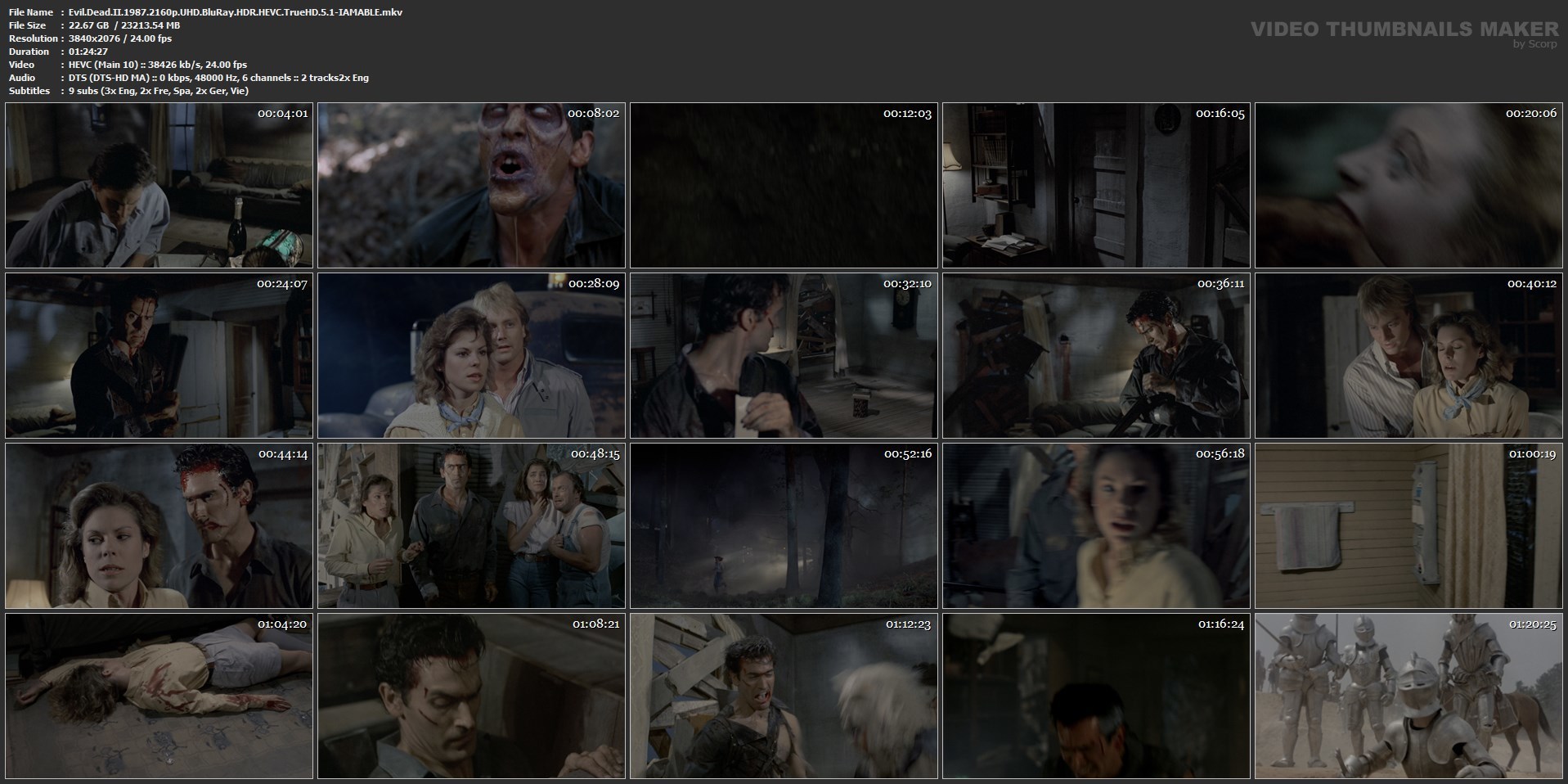Click the audio line DTS (DTS-HD MA)

pos(218,78)
